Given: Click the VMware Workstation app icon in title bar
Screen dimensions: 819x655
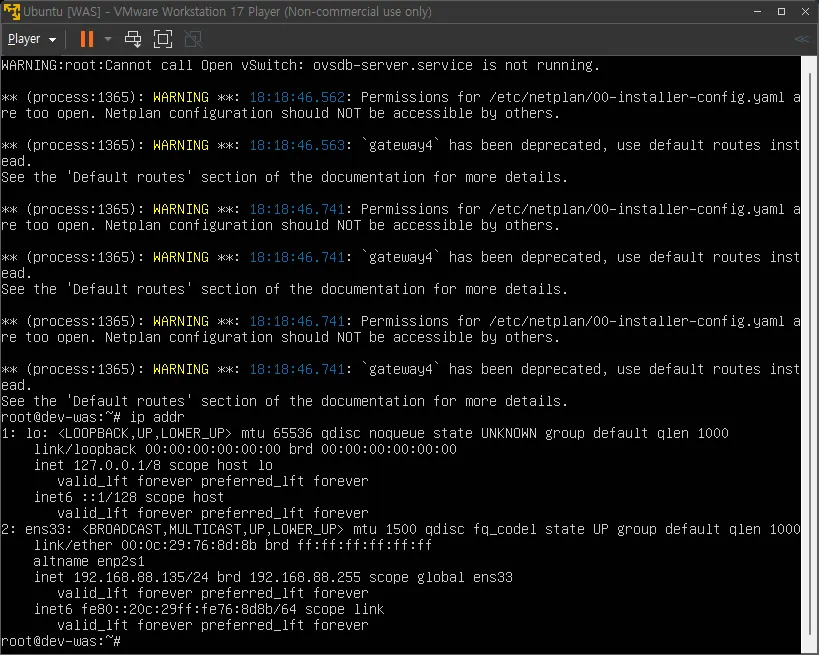Looking at the screenshot, I should [x=11, y=11].
